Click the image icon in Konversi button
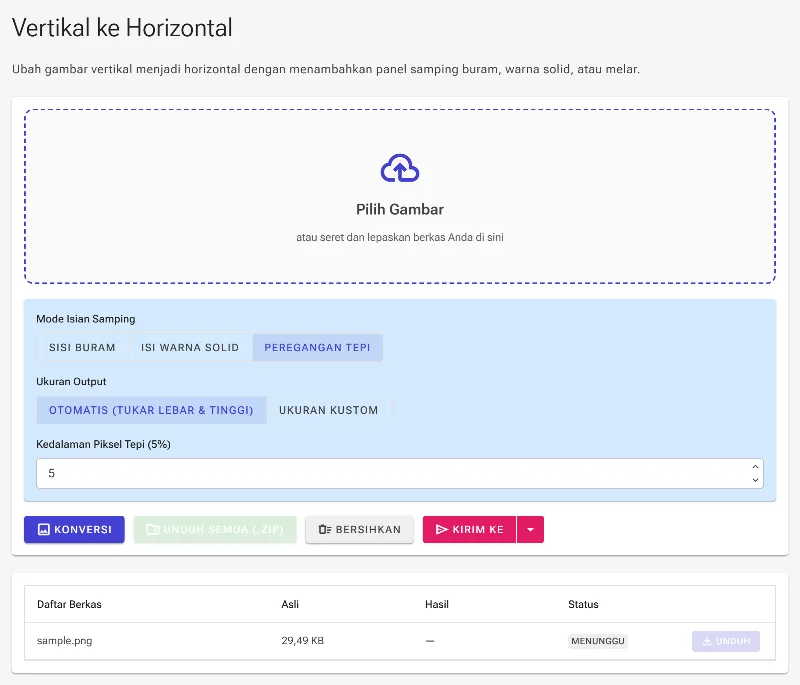800x685 pixels. click(44, 530)
